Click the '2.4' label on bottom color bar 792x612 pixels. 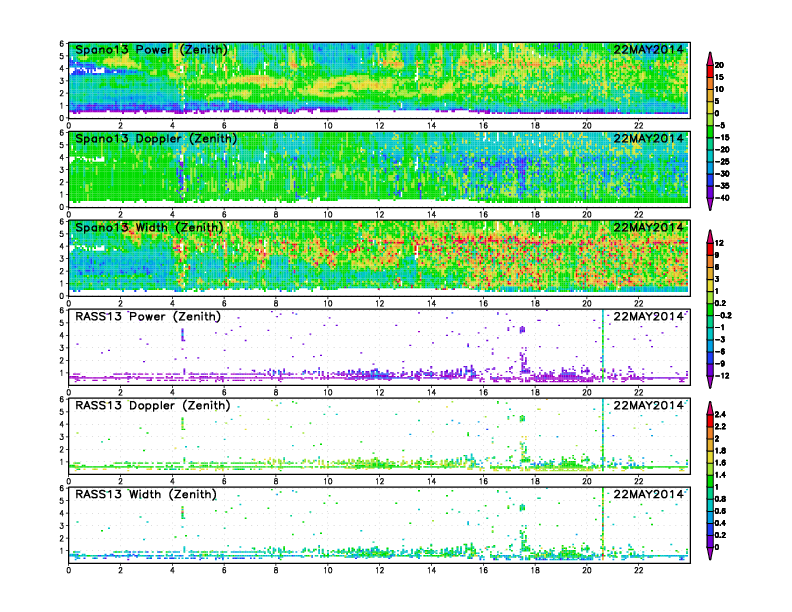coord(721,414)
